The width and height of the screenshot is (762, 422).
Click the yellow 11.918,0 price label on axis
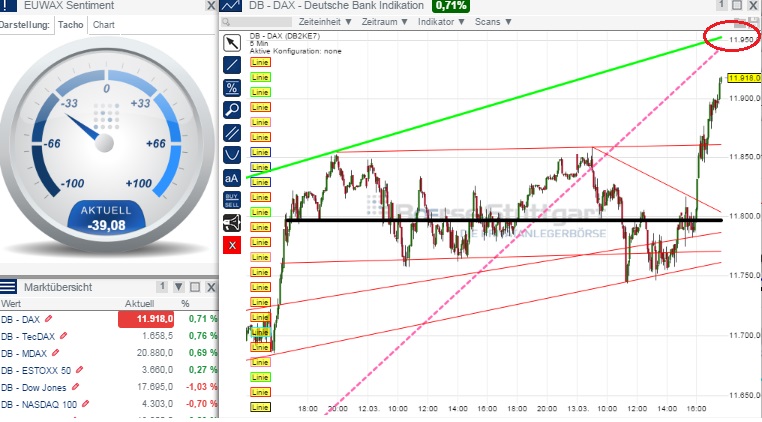point(744,78)
